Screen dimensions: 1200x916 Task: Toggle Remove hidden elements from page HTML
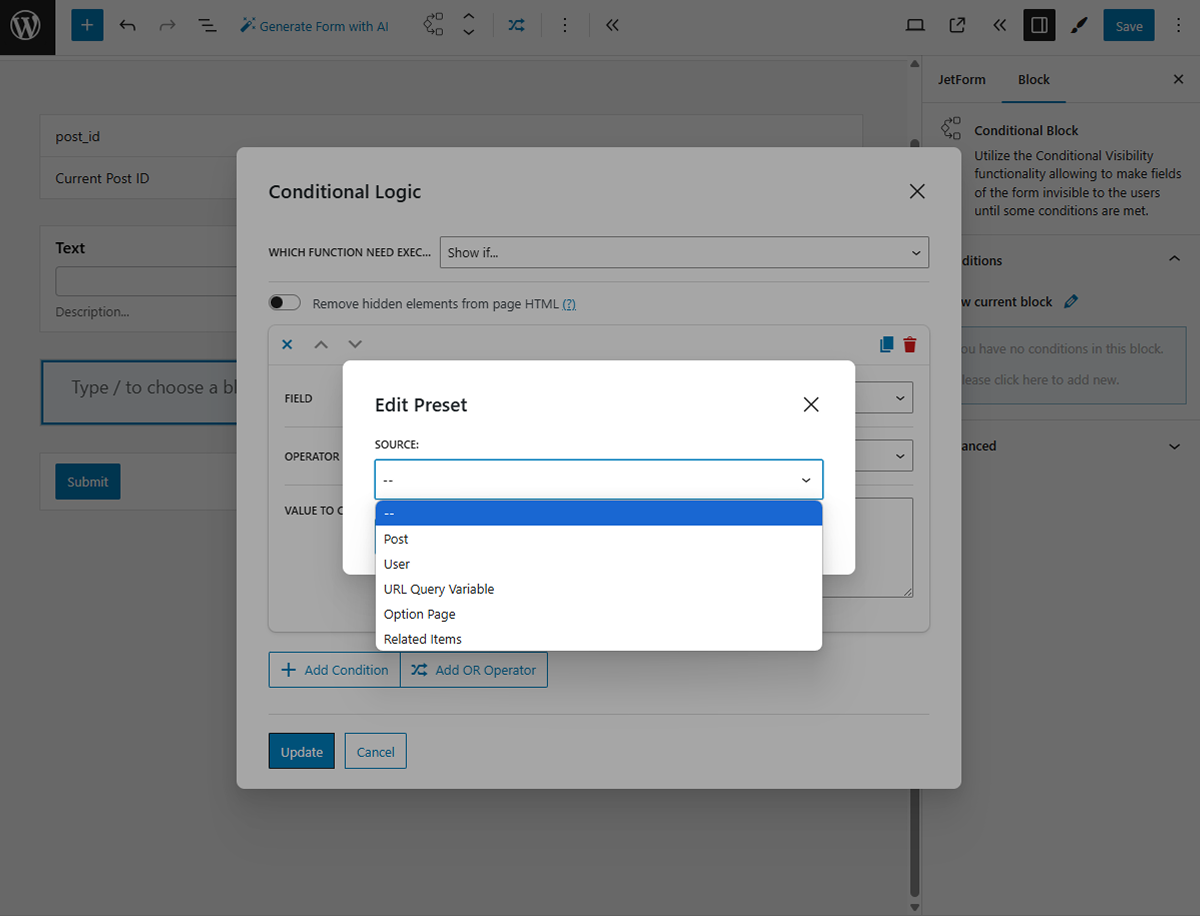point(284,301)
